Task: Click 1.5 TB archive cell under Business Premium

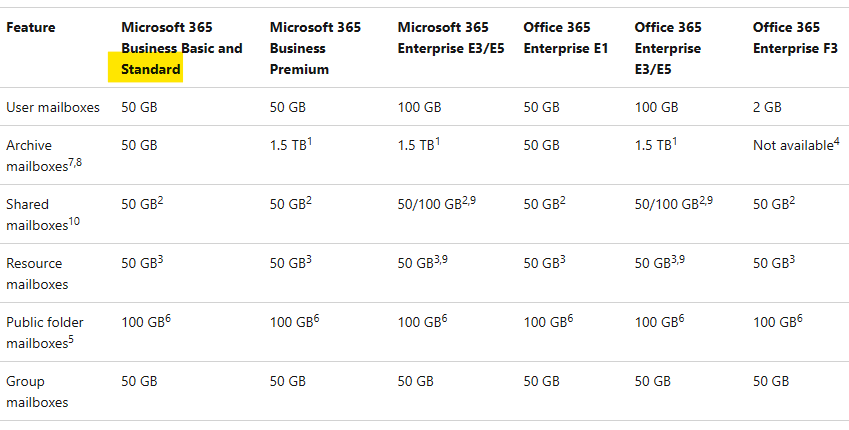Action: (x=291, y=145)
